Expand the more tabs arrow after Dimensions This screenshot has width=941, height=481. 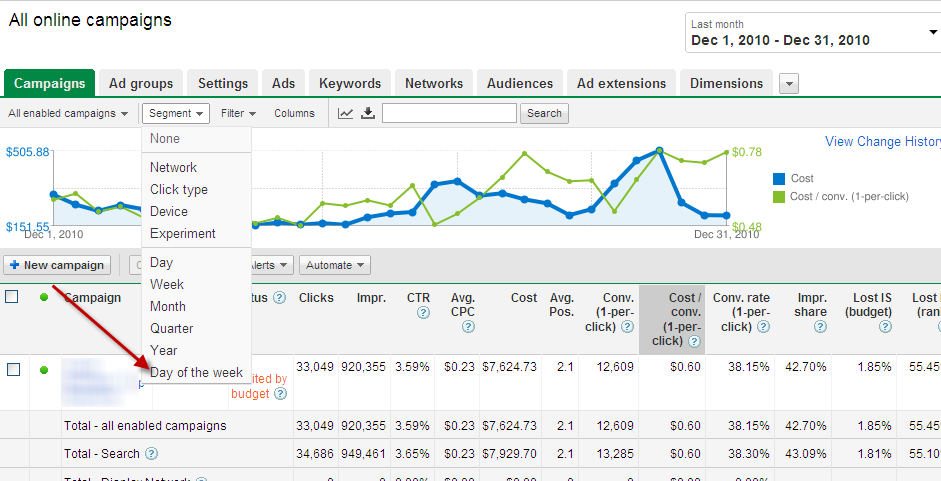(x=789, y=83)
